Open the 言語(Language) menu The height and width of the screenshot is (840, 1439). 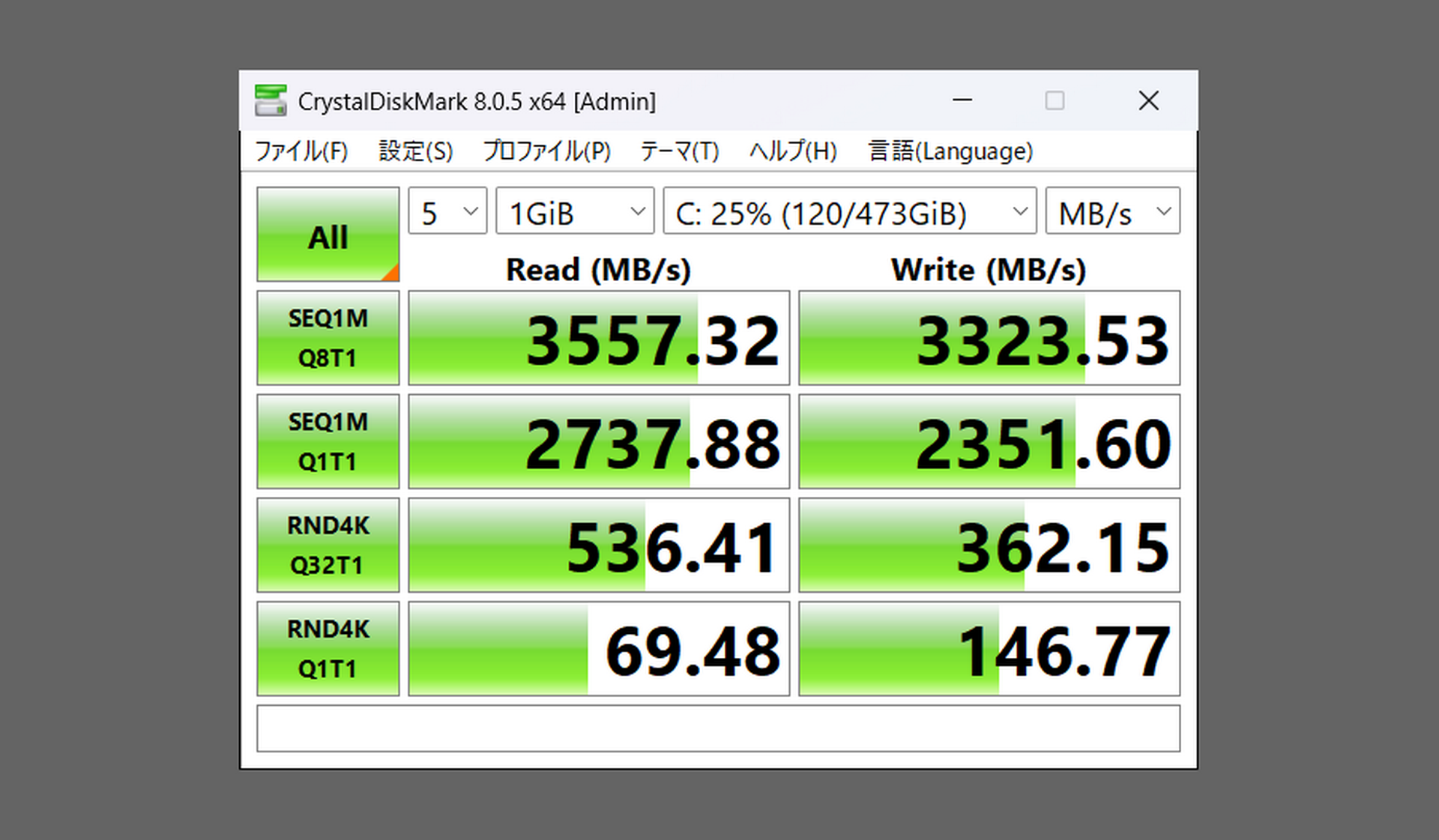(950, 151)
